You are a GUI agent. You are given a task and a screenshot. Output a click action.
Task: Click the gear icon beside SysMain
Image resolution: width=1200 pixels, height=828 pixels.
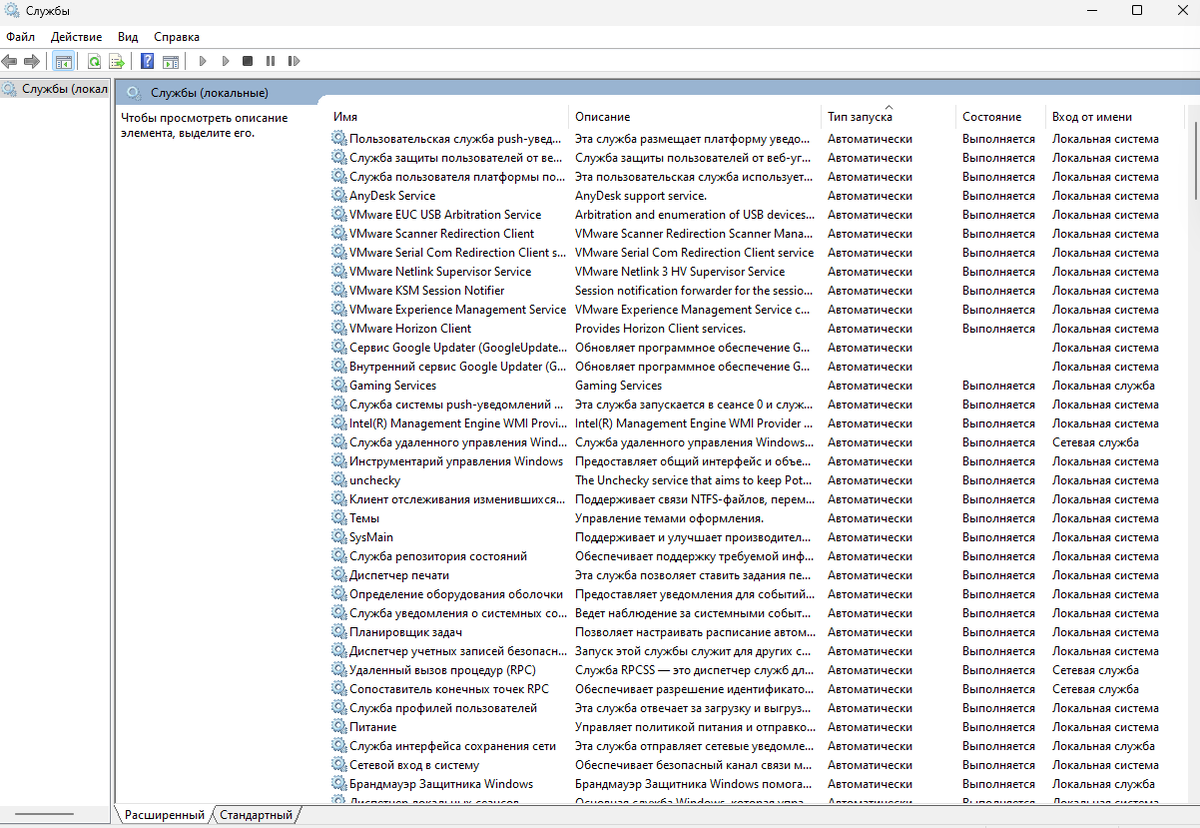coord(339,538)
